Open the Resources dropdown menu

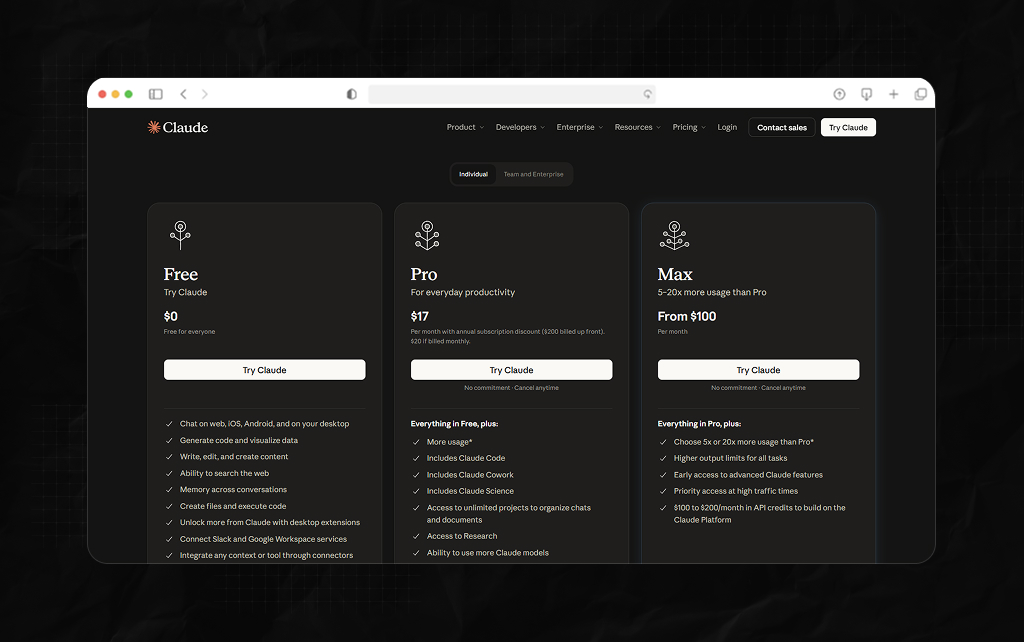637,127
